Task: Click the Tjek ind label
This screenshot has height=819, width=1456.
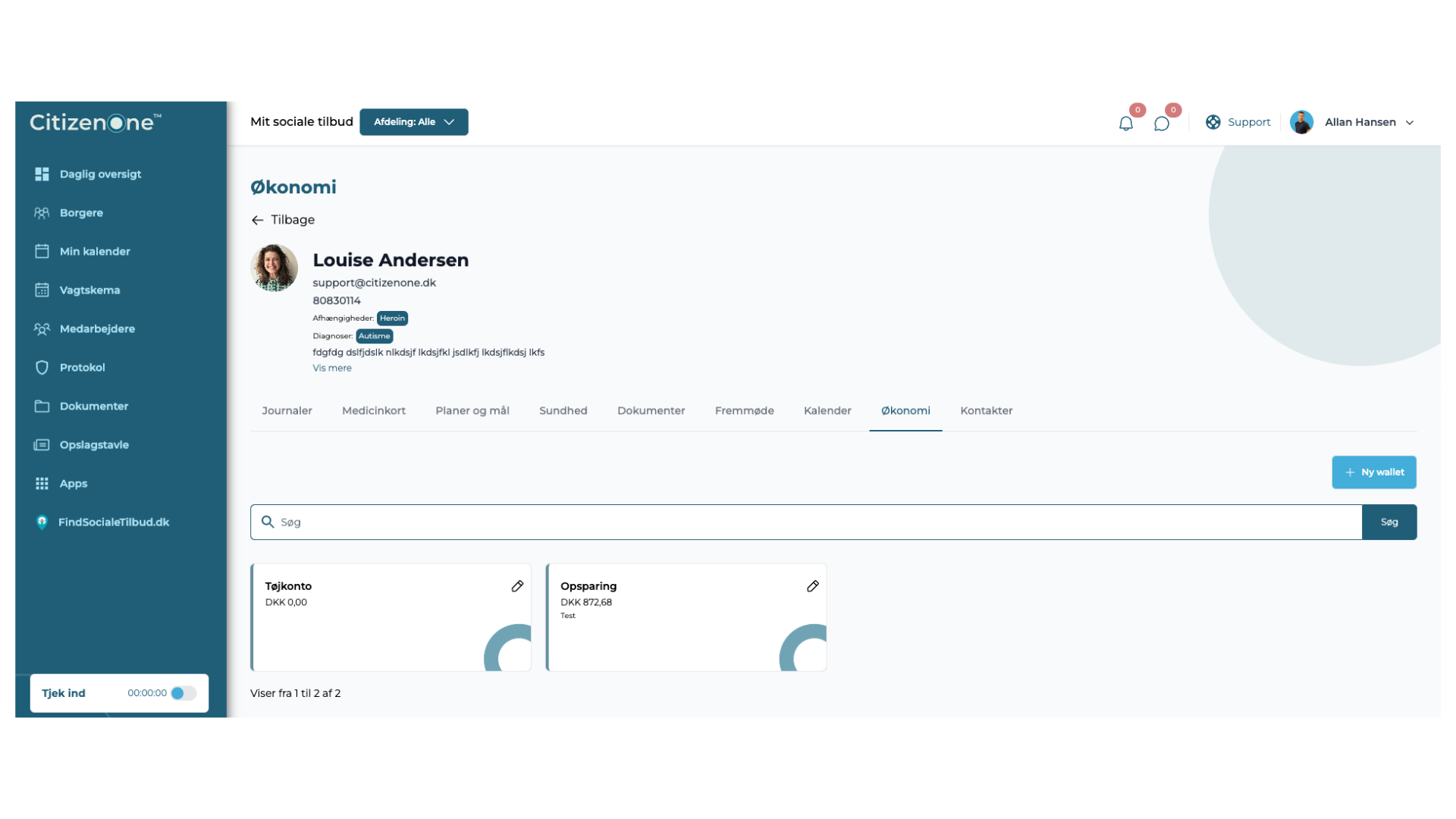Action: [x=64, y=693]
